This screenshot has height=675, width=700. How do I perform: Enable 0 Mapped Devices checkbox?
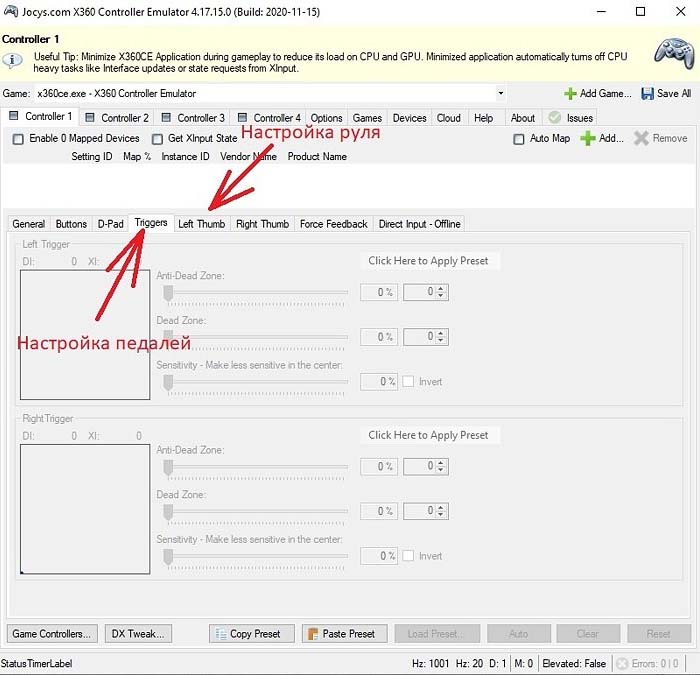pyautogui.click(x=18, y=139)
